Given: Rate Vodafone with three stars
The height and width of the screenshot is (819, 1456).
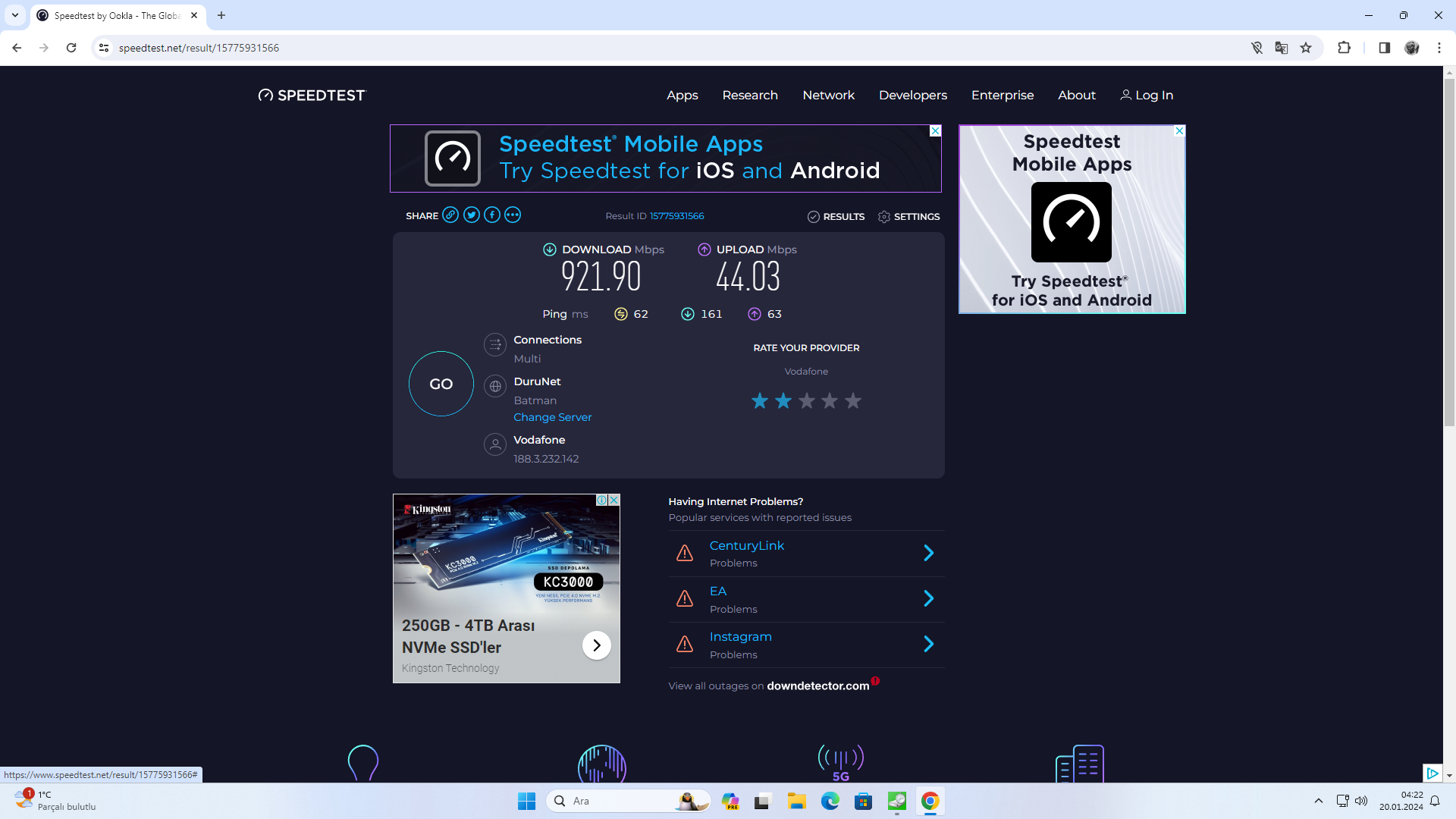Looking at the screenshot, I should (807, 400).
